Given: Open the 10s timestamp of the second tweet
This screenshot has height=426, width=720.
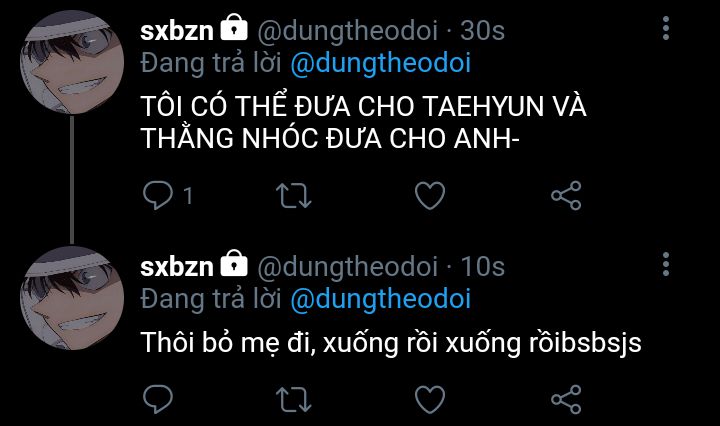Looking at the screenshot, I should tap(483, 267).
